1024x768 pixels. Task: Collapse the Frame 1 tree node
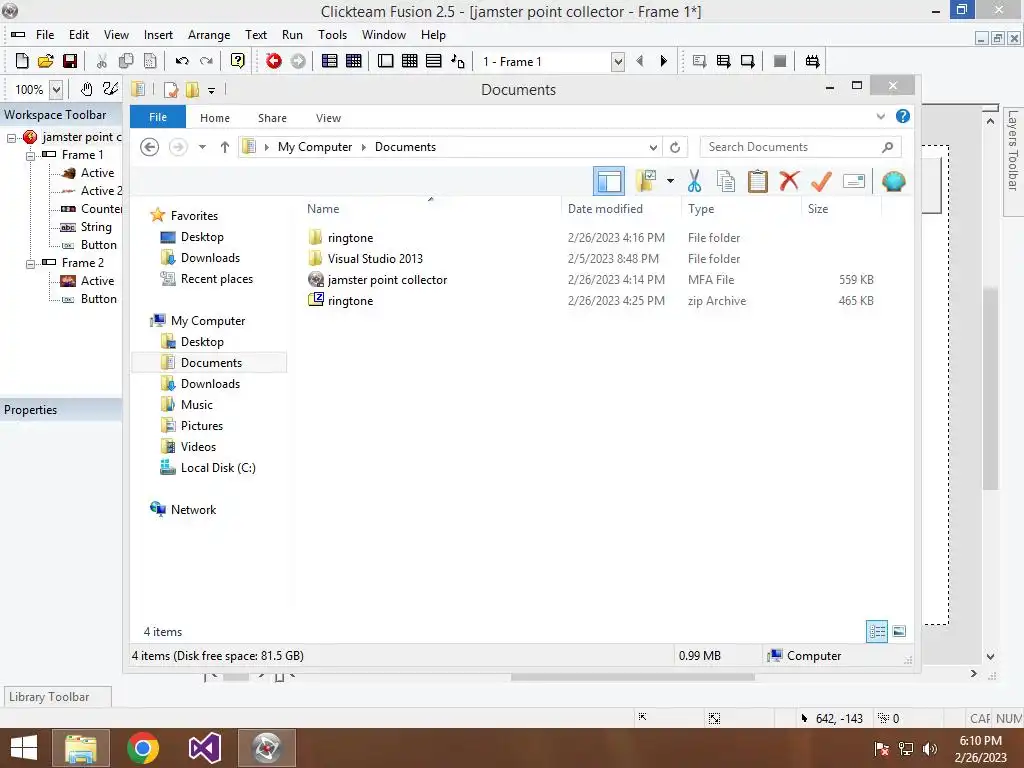click(x=30, y=156)
